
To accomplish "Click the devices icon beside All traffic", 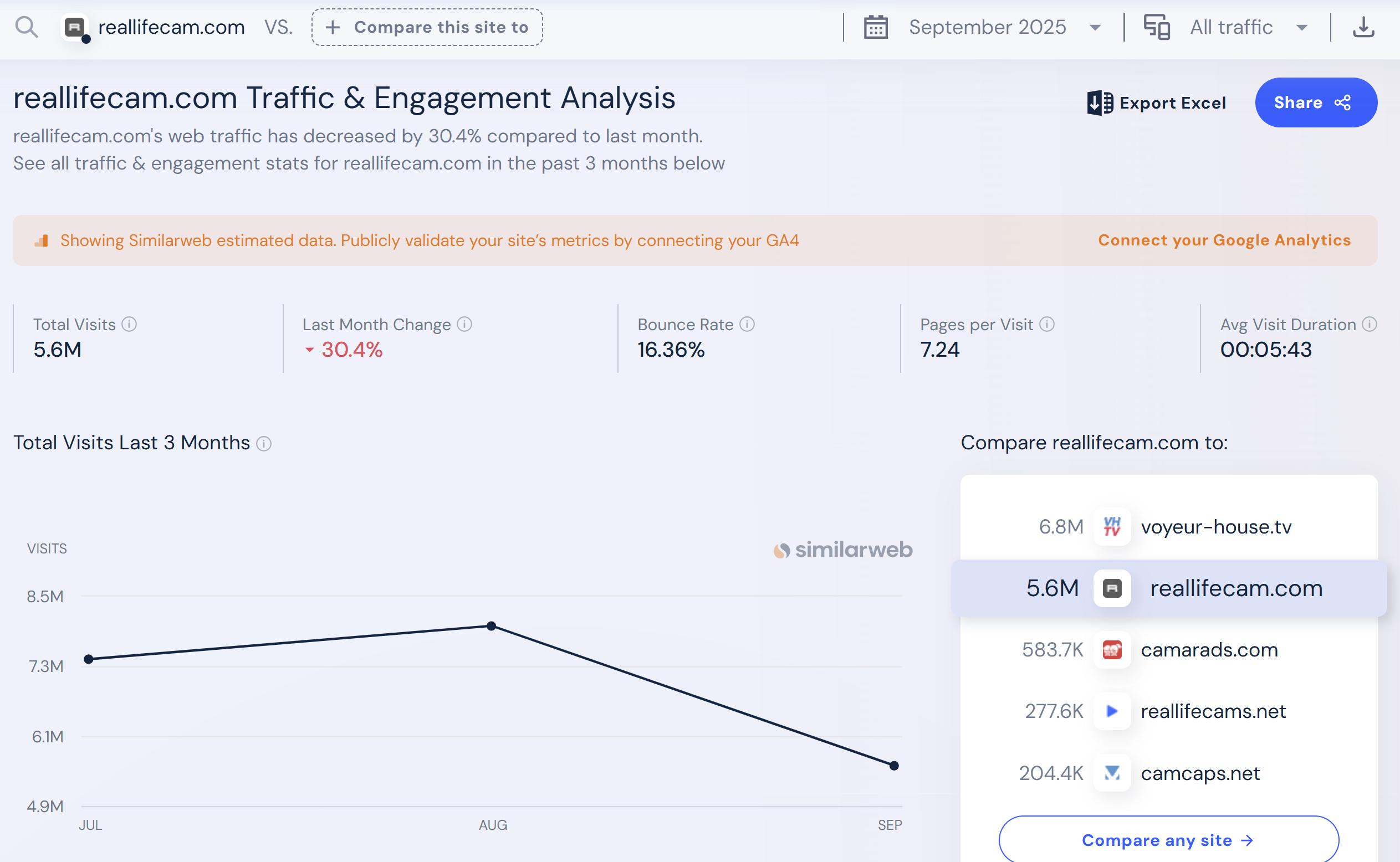I will coord(1157,27).
